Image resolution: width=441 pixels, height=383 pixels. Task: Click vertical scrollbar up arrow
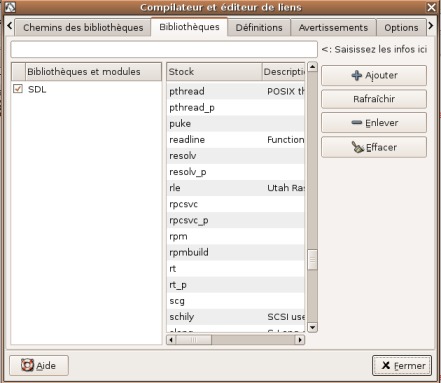click(x=312, y=67)
